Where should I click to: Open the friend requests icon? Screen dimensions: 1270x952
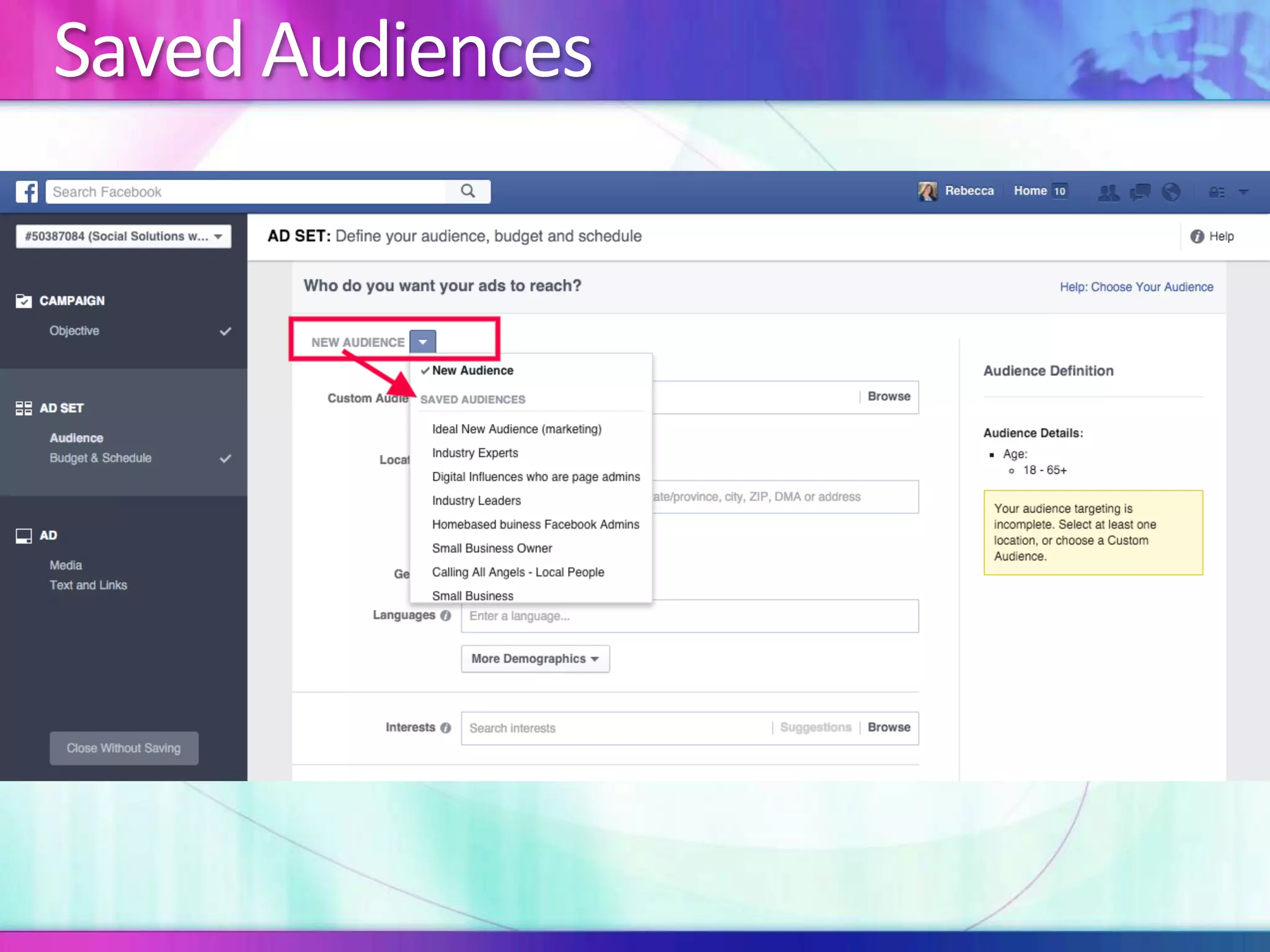coord(1108,192)
